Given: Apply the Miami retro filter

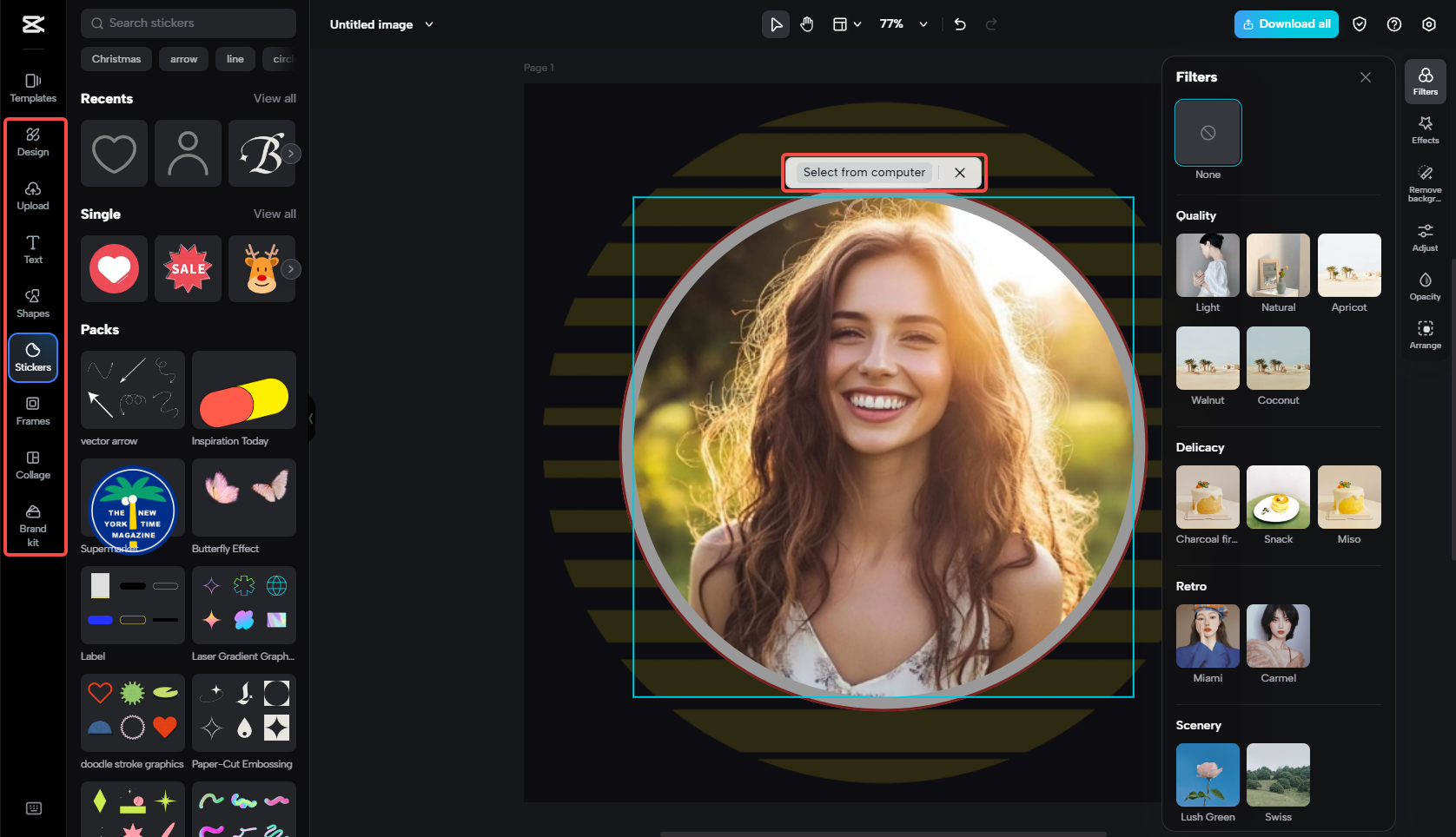Looking at the screenshot, I should pyautogui.click(x=1208, y=636).
